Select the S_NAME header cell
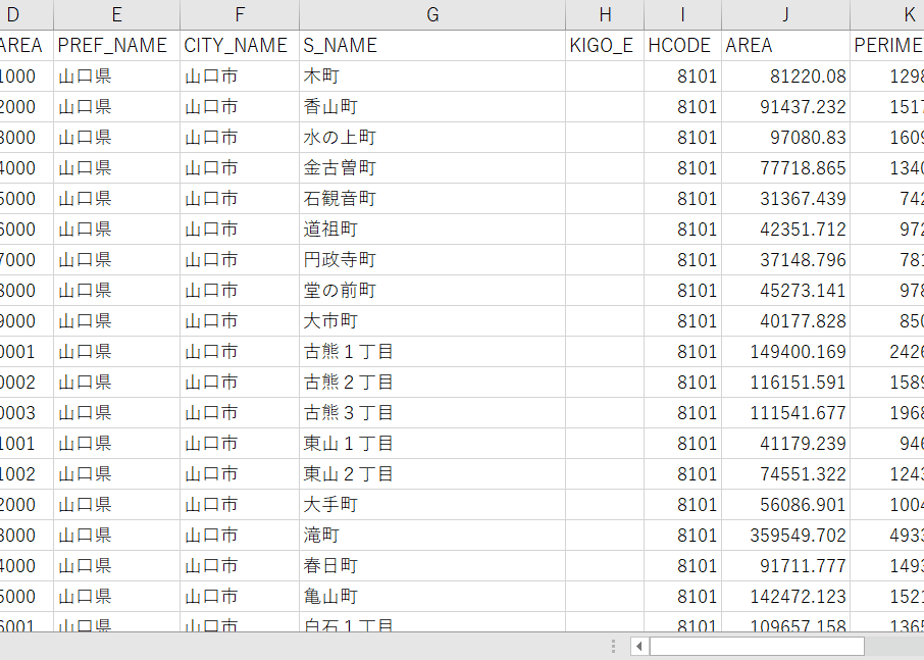This screenshot has height=660, width=924. (433, 45)
